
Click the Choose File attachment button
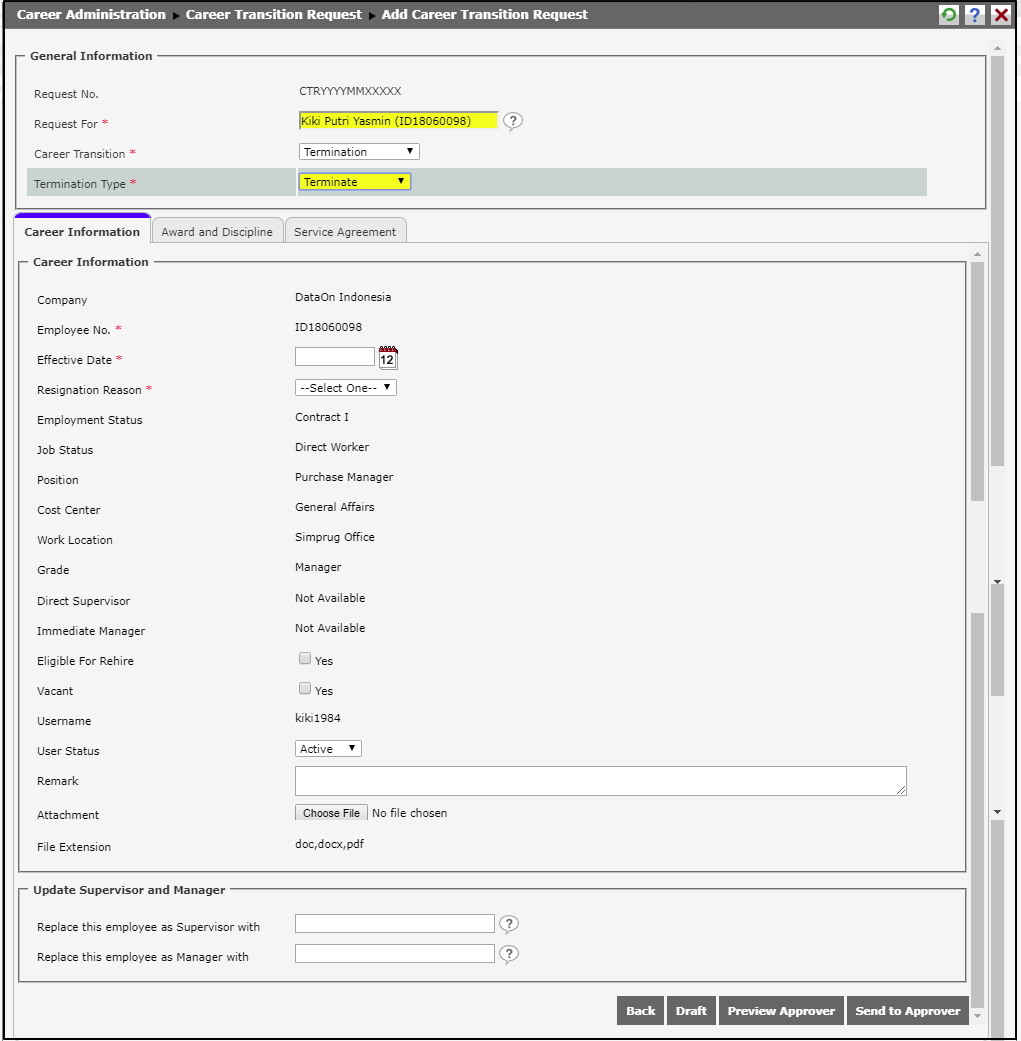[331, 813]
